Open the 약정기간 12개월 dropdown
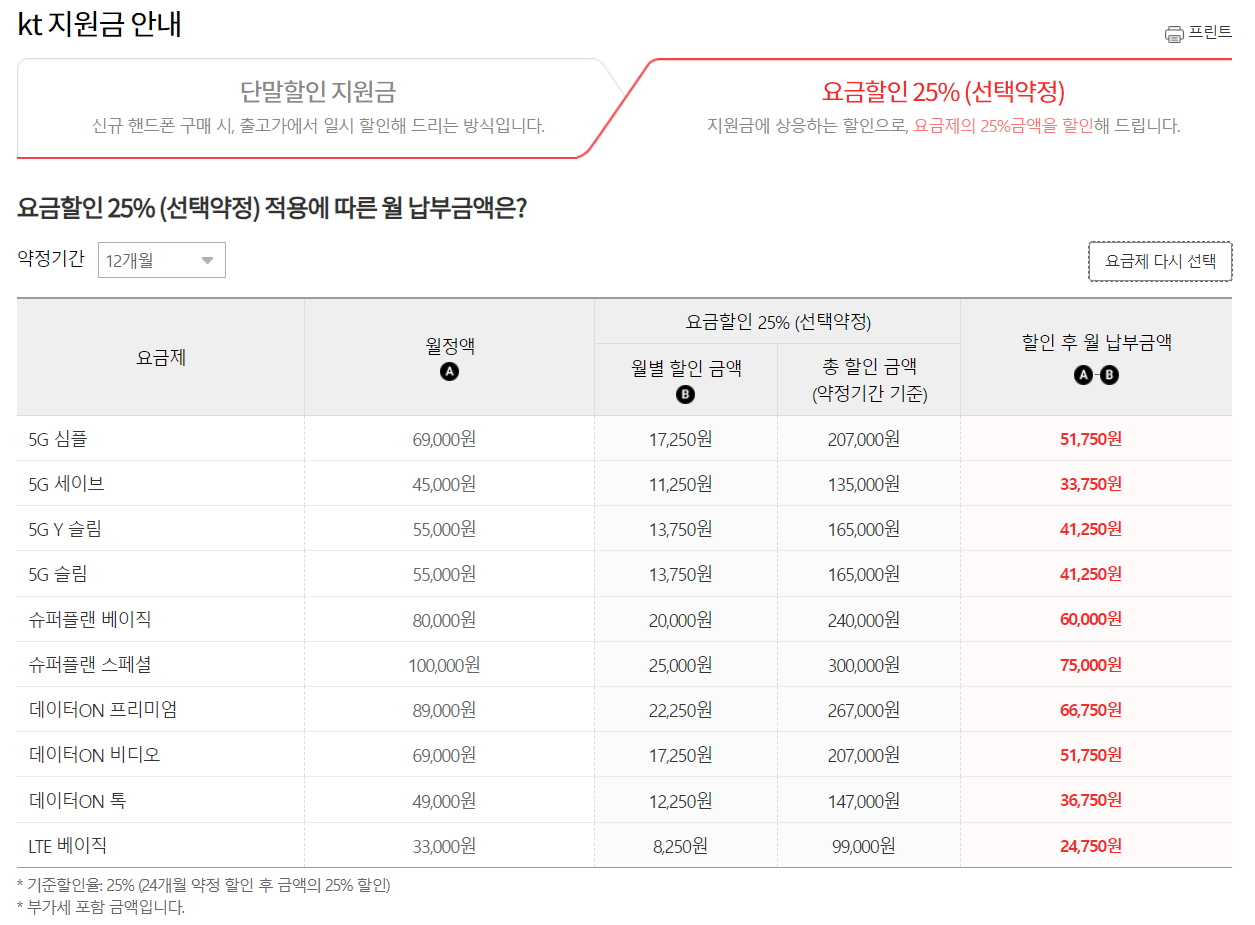1255x925 pixels. pos(162,260)
